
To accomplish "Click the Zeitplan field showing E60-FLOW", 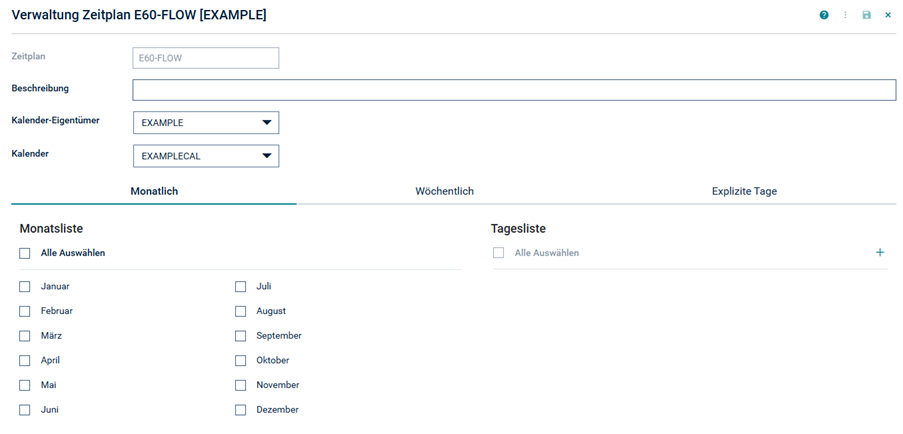I will 206,58.
